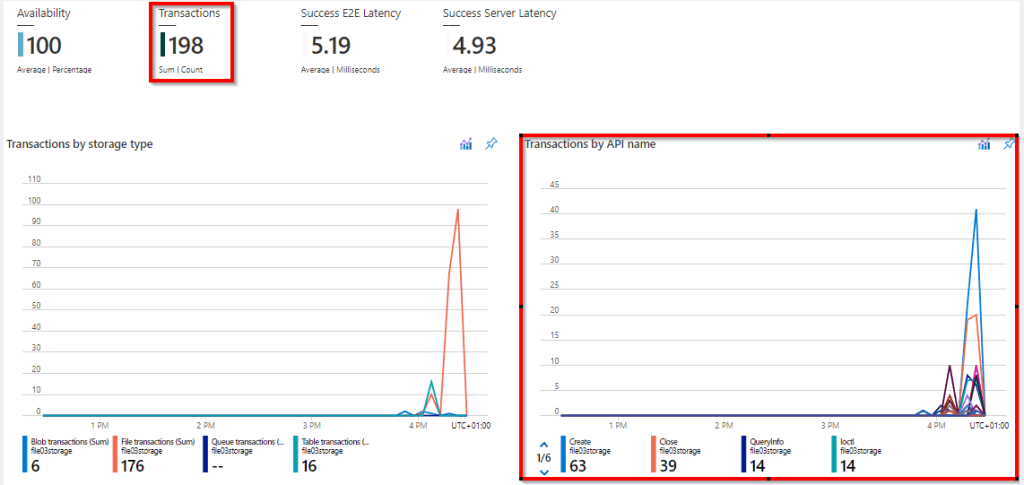Image resolution: width=1024 pixels, height=485 pixels.
Task: Open metrics icon for storage type chart
Action: (466, 145)
